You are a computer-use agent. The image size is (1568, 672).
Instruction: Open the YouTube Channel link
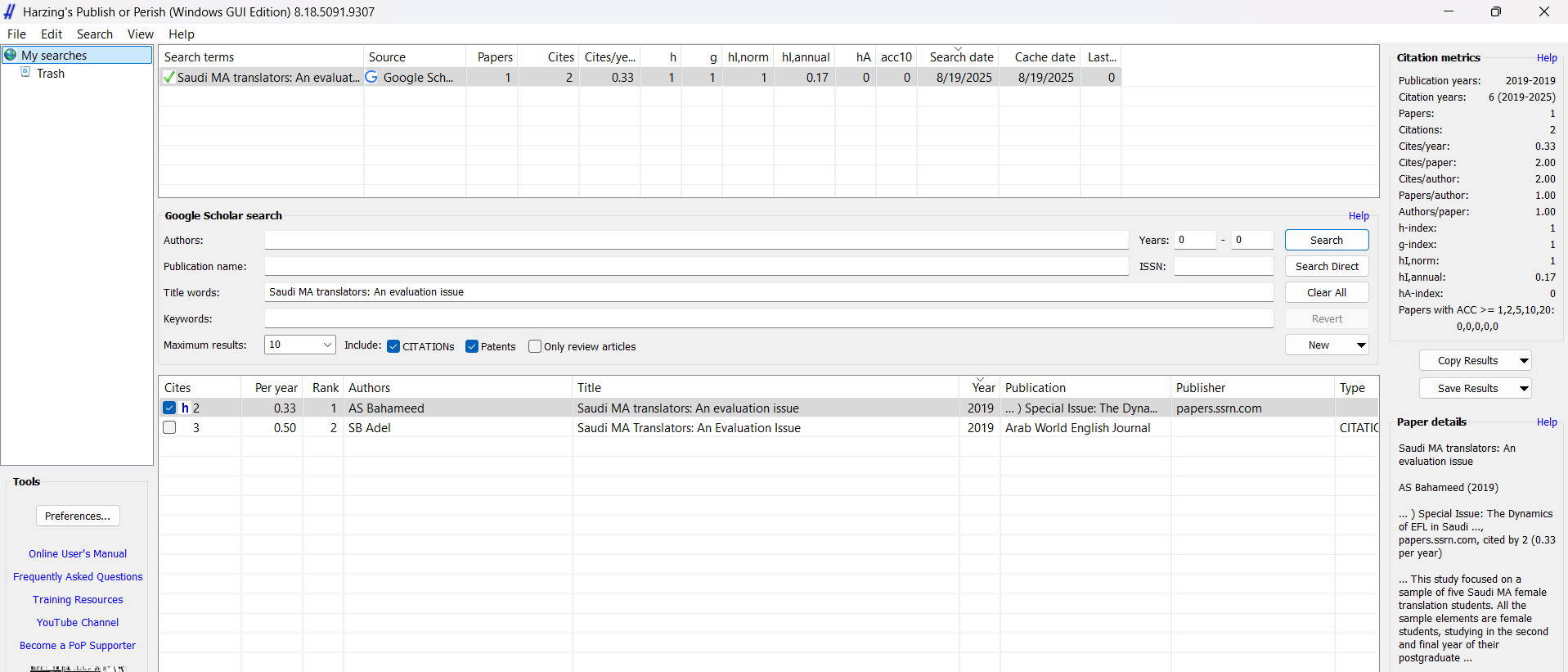[x=78, y=623]
